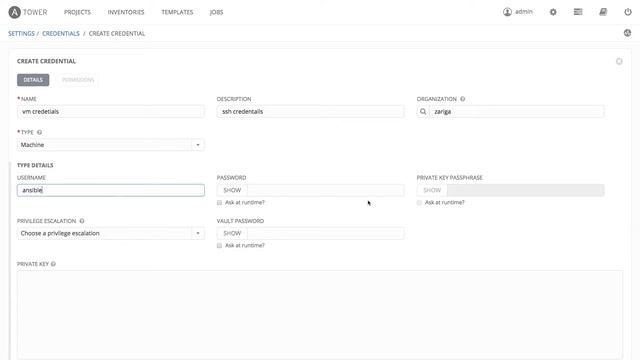Open the admin user profile
The width and height of the screenshot is (640, 360).
coord(518,12)
